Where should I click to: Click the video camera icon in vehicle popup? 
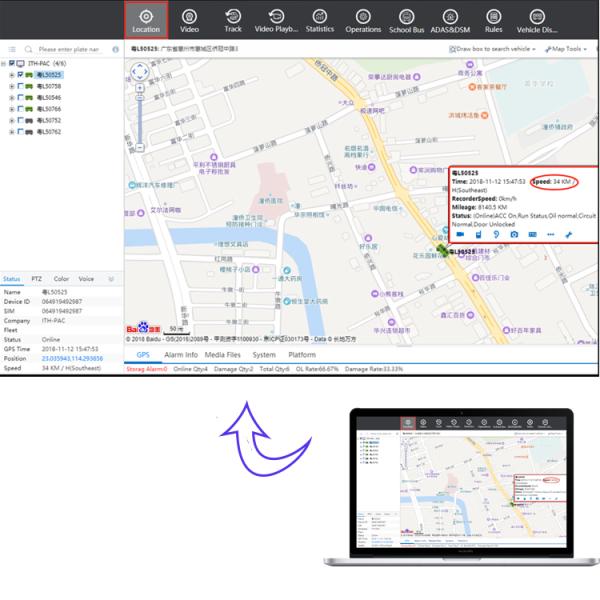pyautogui.click(x=461, y=234)
